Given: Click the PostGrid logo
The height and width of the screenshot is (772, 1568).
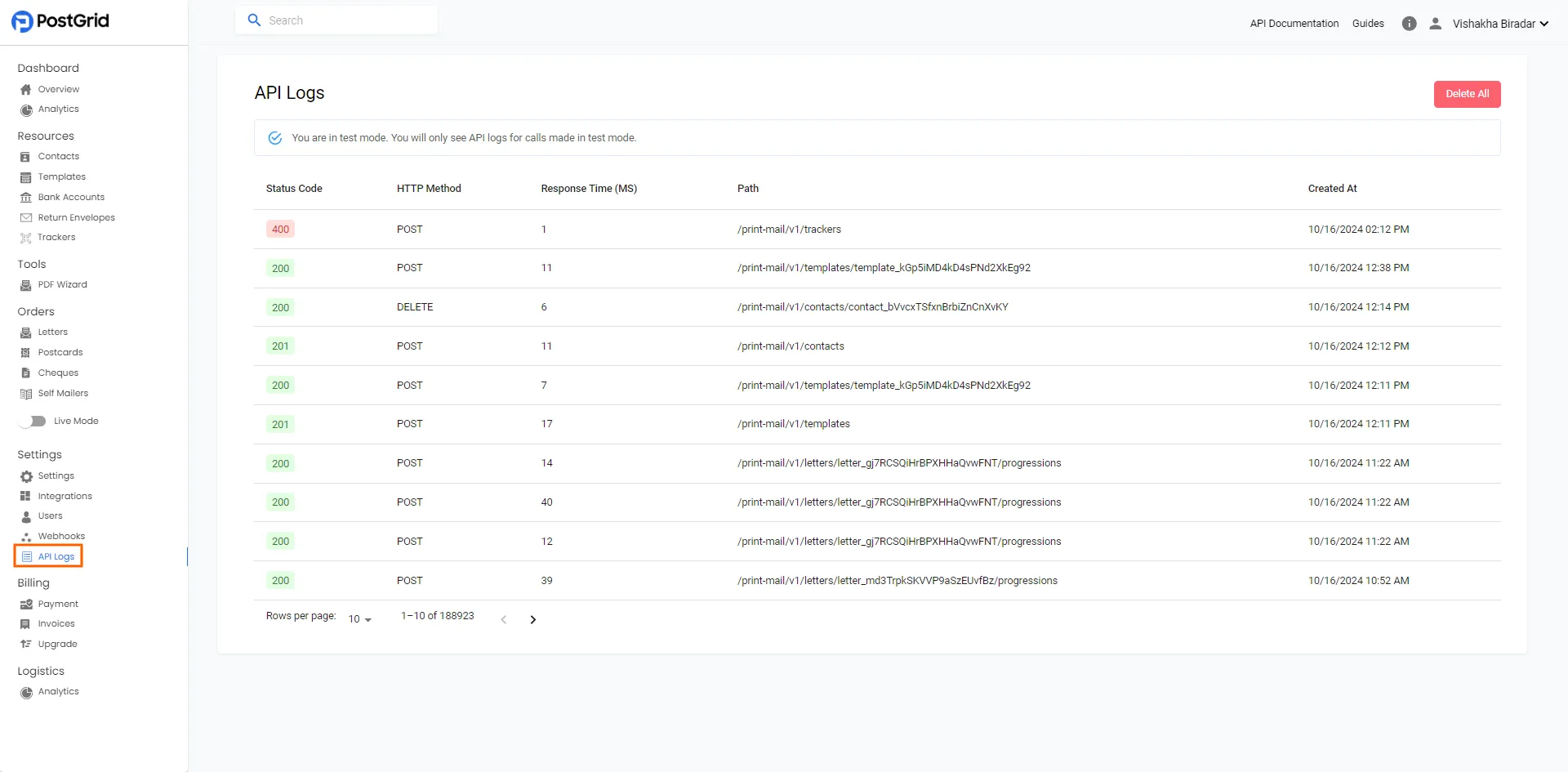Looking at the screenshot, I should click(60, 21).
